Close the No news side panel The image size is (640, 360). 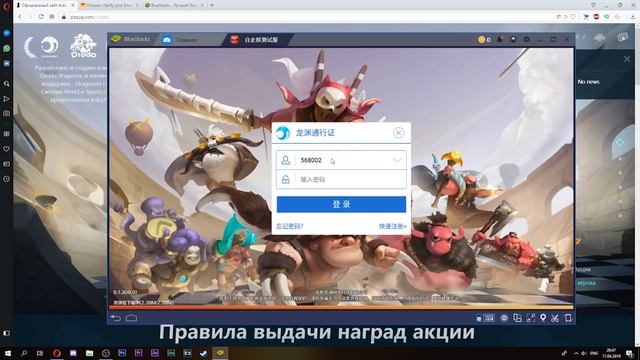click(x=627, y=59)
